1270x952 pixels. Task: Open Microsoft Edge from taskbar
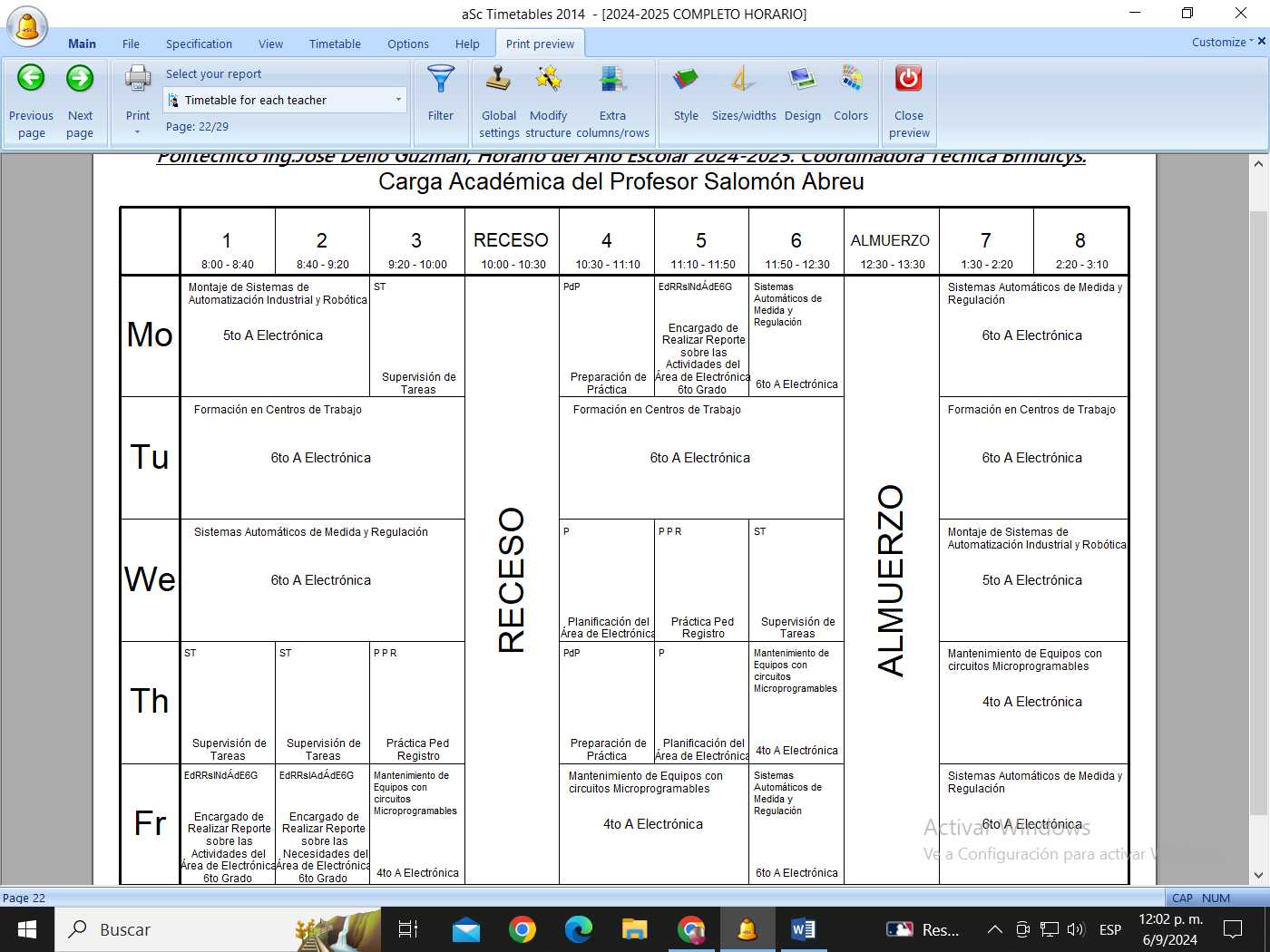(x=578, y=929)
